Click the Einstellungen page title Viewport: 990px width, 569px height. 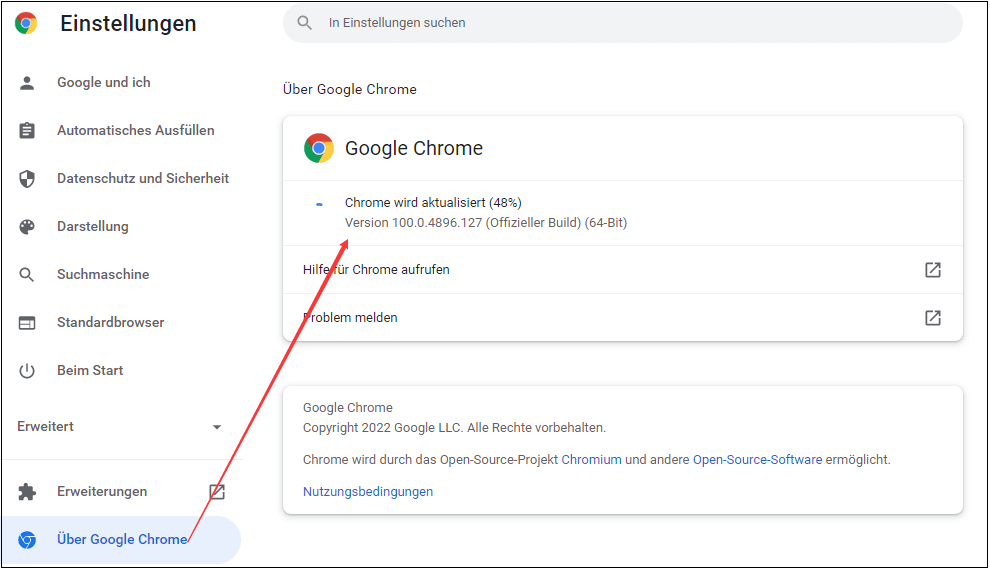[x=128, y=23]
